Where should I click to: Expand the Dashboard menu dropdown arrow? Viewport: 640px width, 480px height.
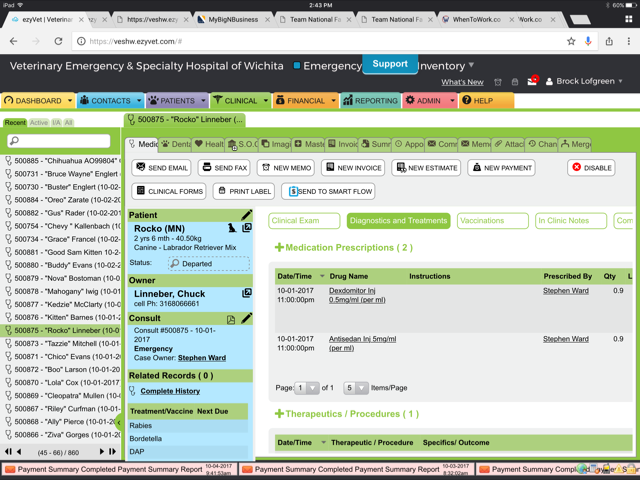coord(69,101)
